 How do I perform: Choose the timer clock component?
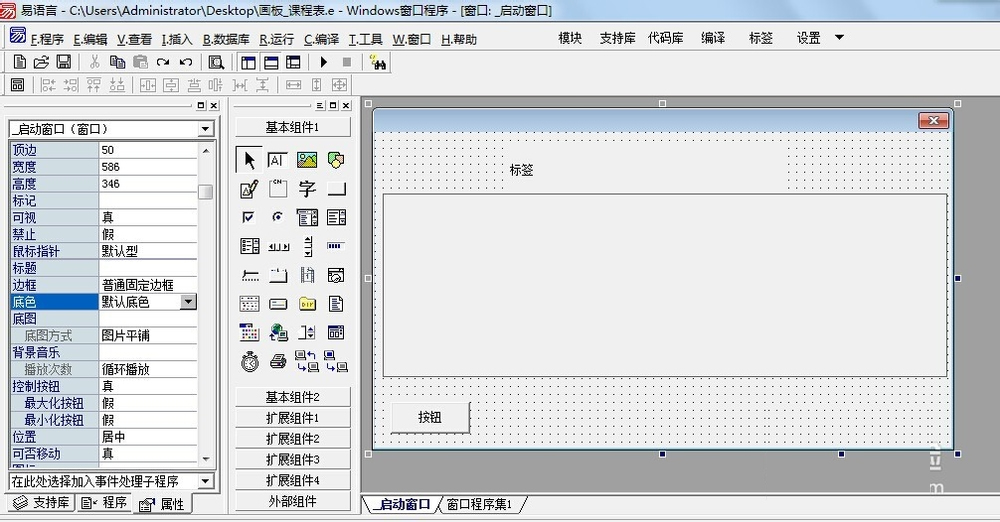point(250,361)
